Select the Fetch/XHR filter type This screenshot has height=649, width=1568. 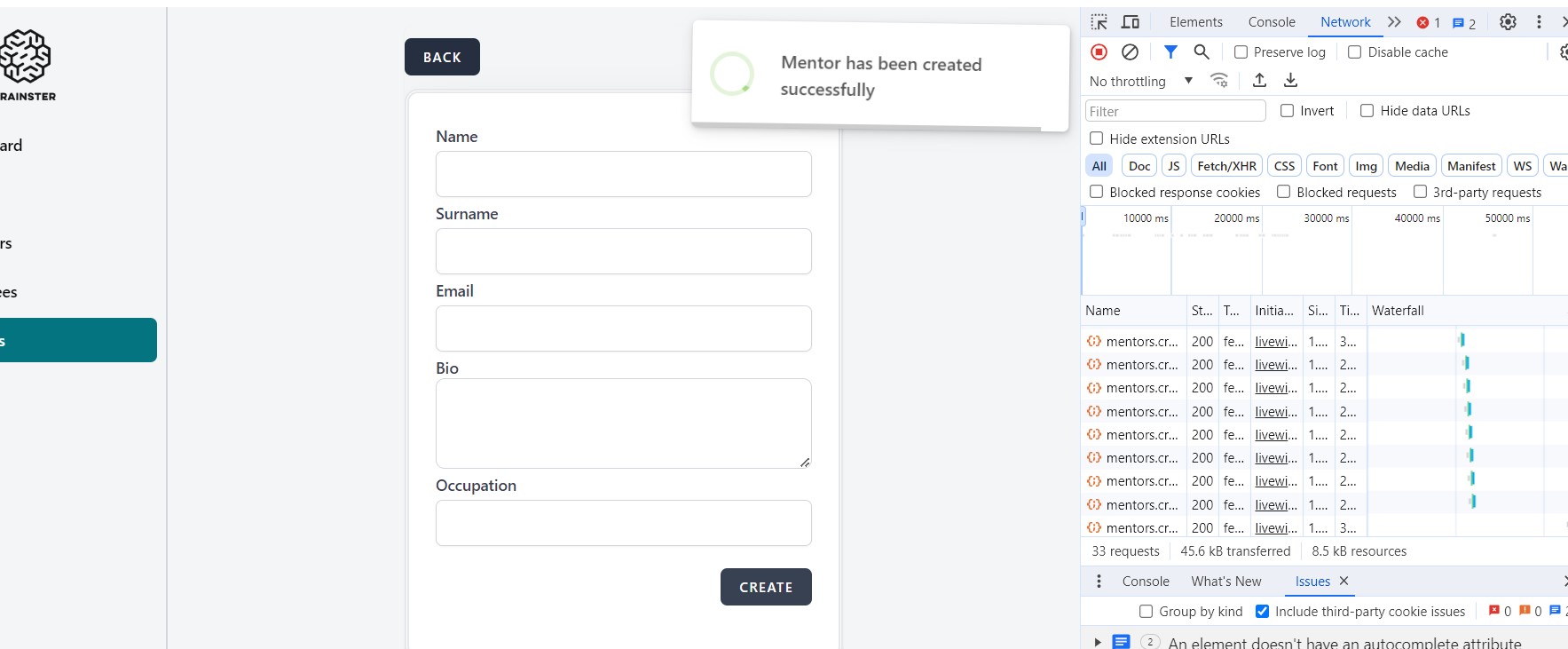pos(1226,166)
